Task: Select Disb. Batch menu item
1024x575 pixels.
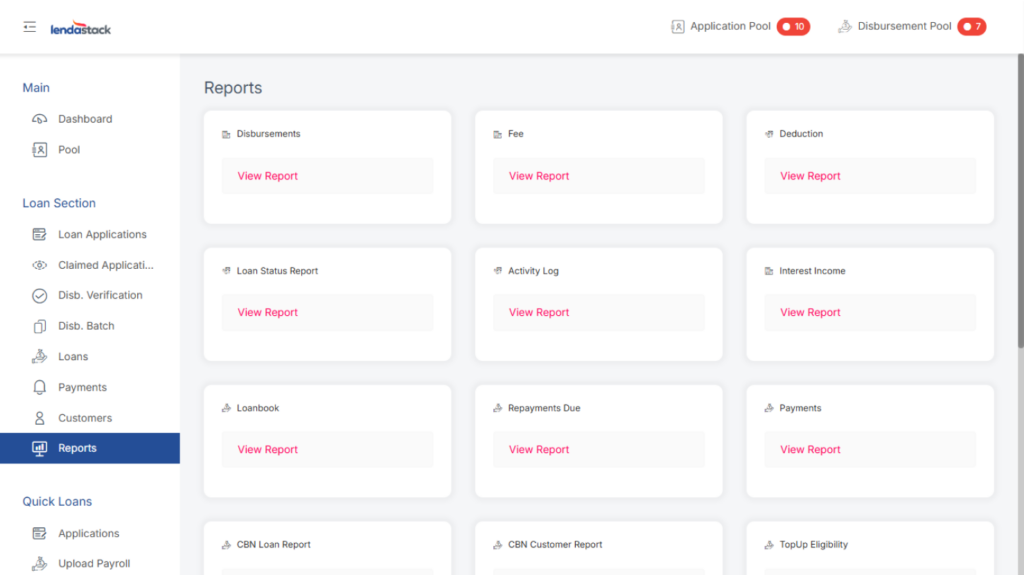Action: click(x=86, y=326)
